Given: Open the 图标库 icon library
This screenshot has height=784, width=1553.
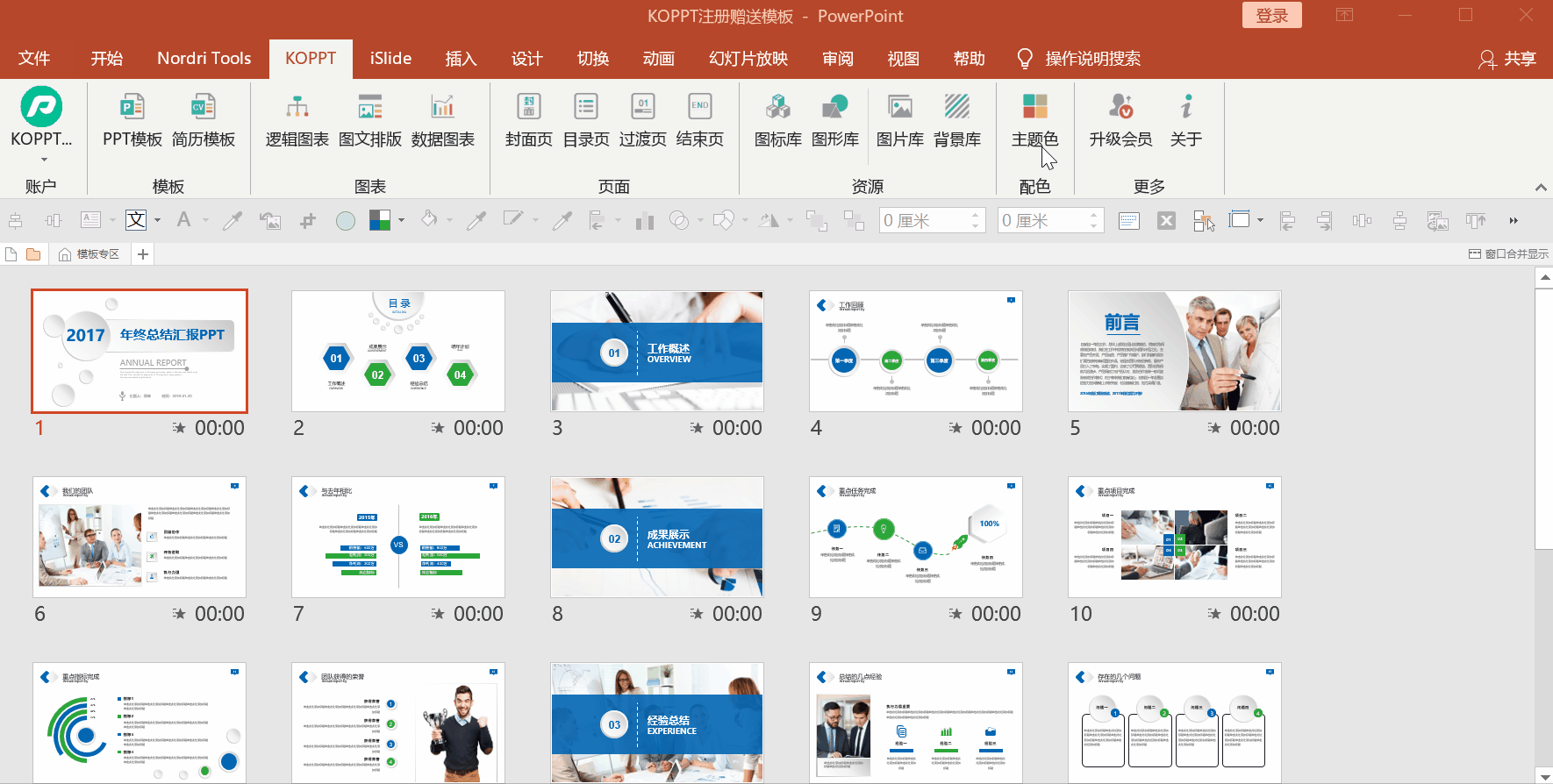Looking at the screenshot, I should tap(778, 120).
